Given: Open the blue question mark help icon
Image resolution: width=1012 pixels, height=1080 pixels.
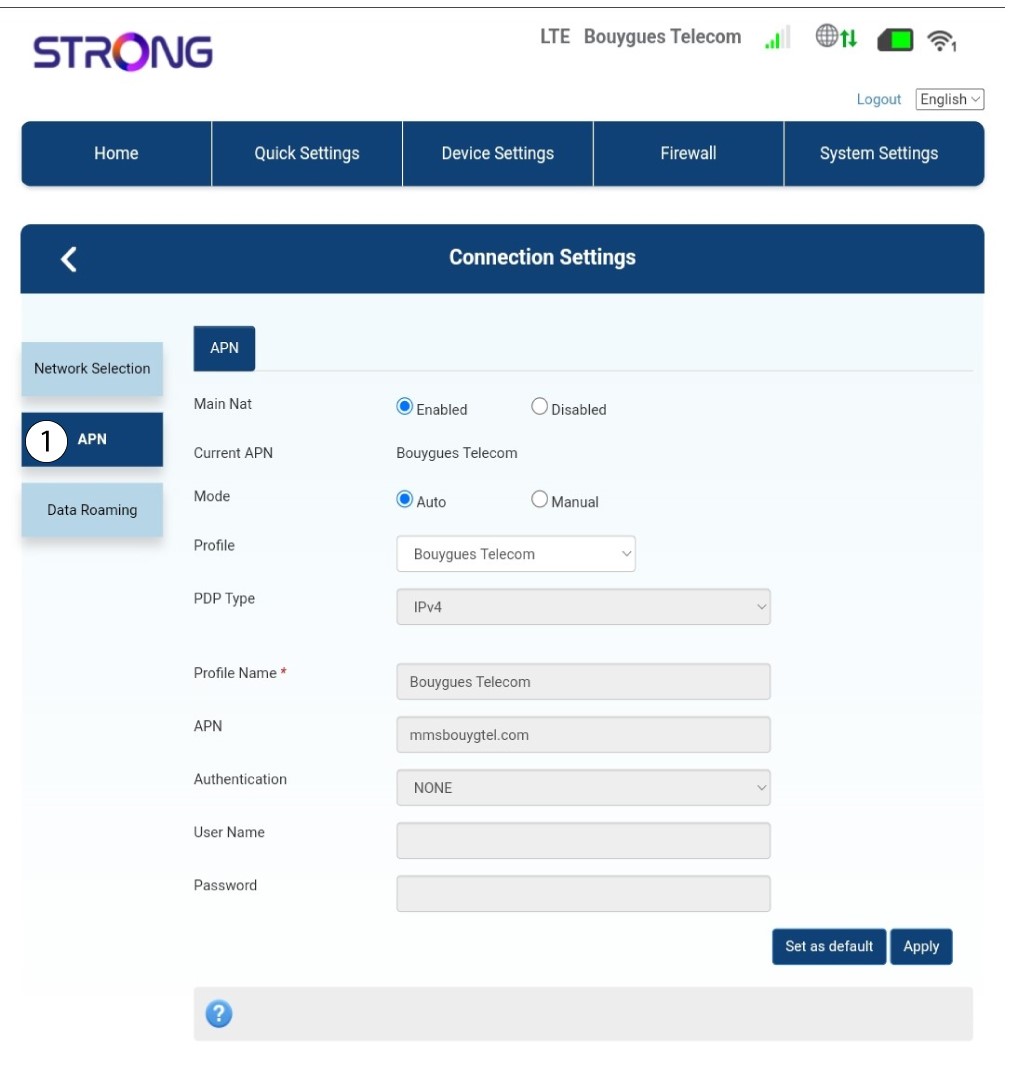Looking at the screenshot, I should (x=219, y=1014).
